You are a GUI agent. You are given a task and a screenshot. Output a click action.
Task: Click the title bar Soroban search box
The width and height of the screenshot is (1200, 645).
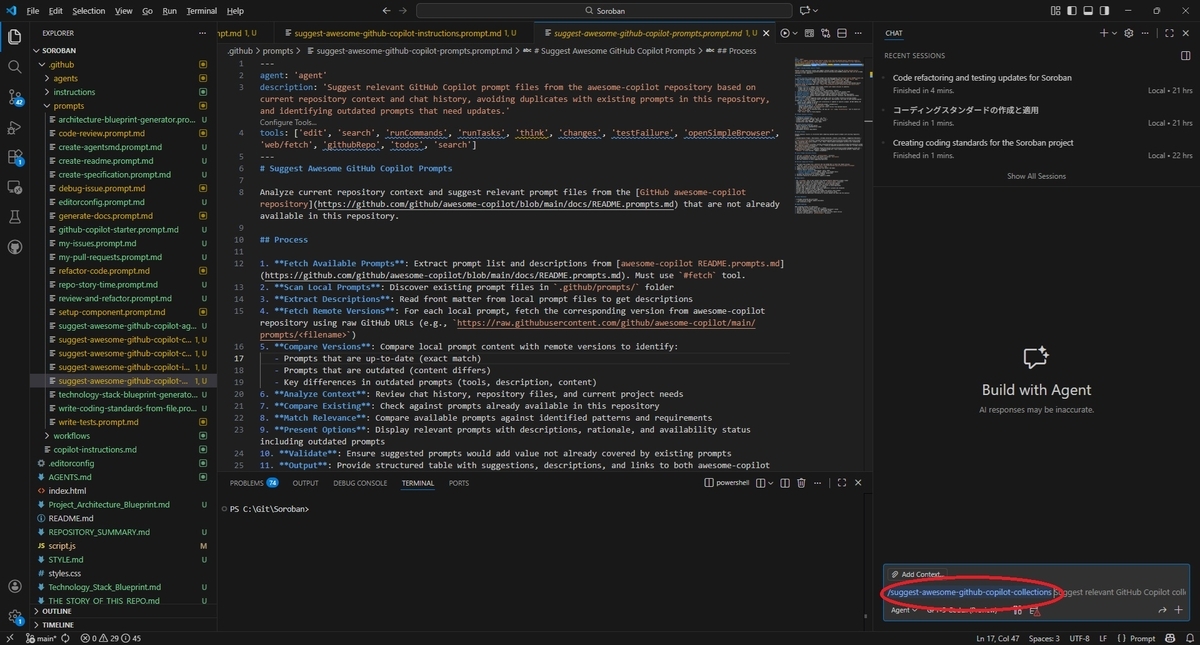[603, 11]
